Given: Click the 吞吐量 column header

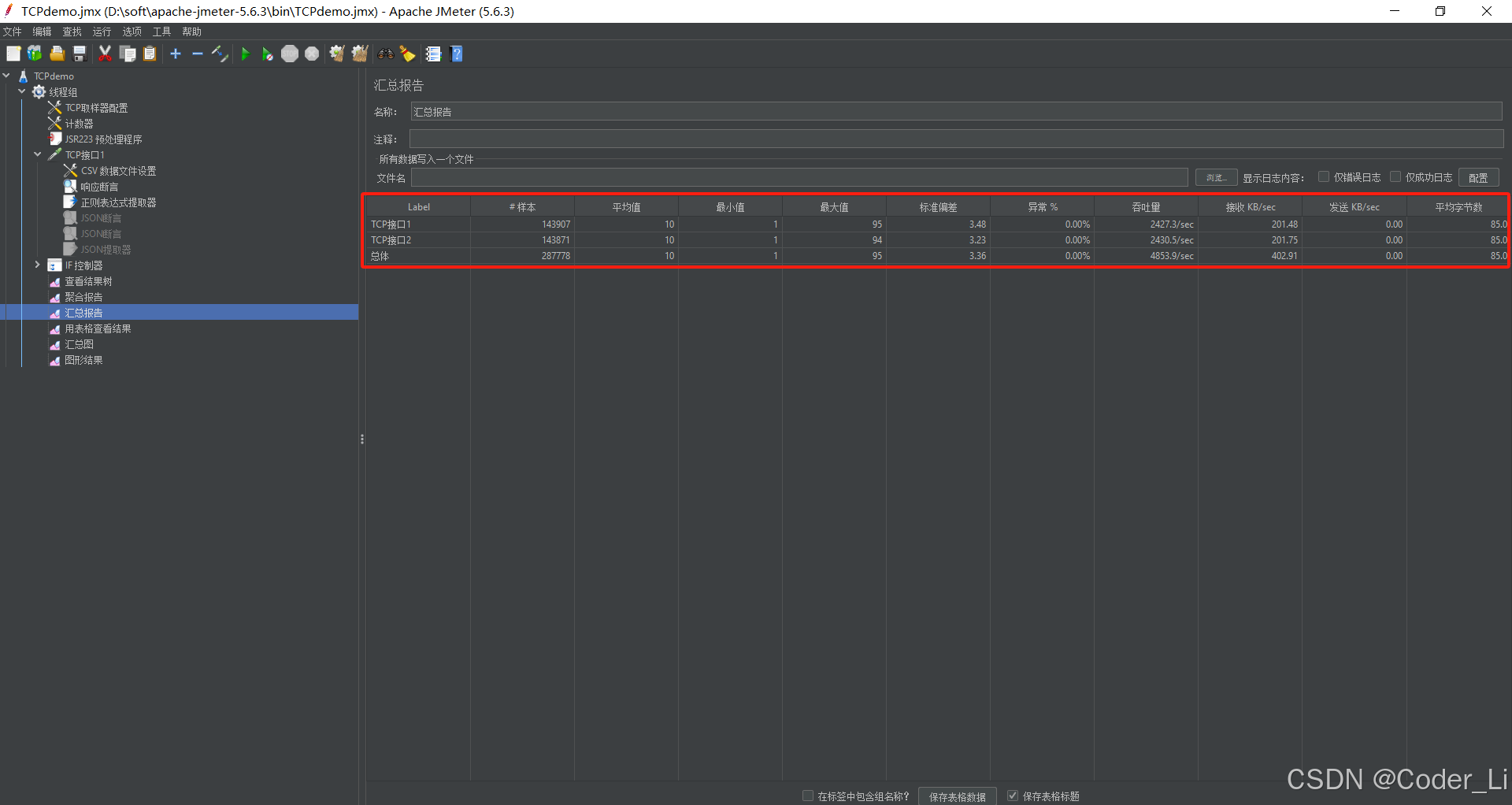Looking at the screenshot, I should click(x=1146, y=207).
